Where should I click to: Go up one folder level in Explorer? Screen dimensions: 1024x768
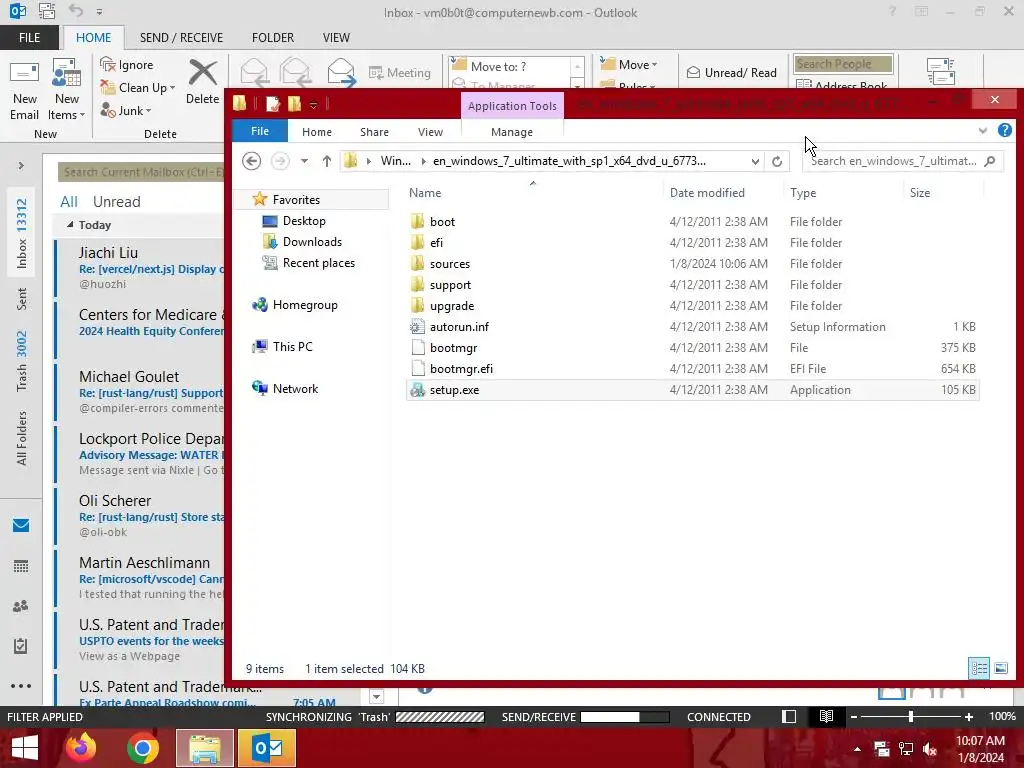click(x=327, y=161)
